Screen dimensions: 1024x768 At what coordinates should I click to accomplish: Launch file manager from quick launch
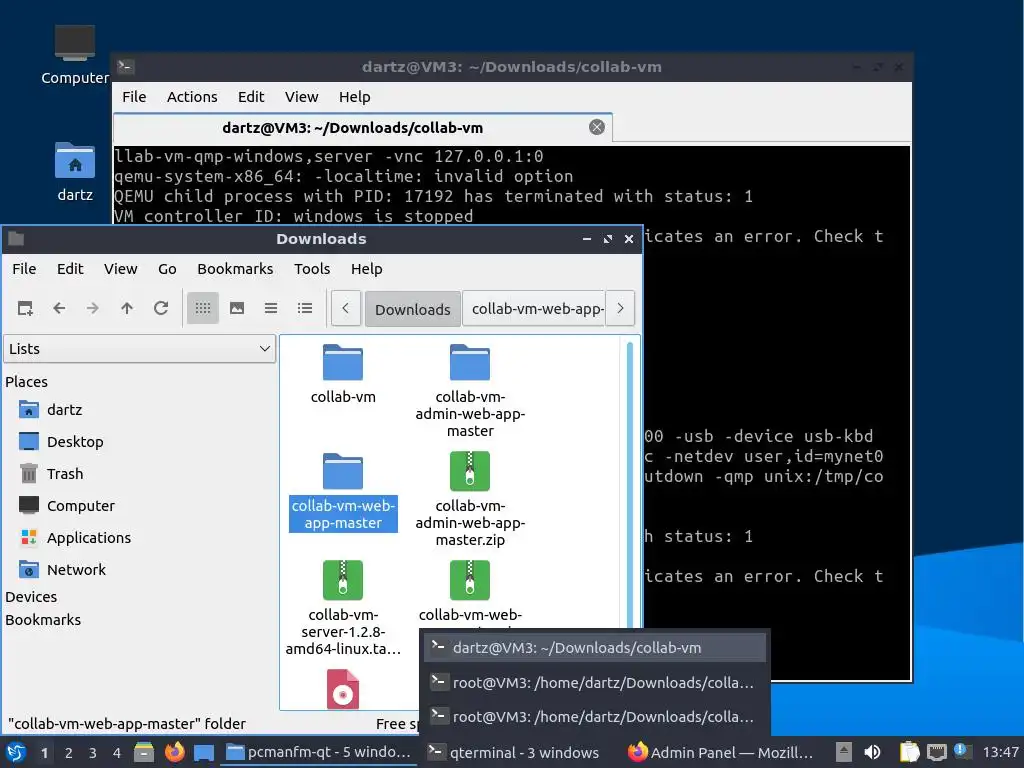point(144,752)
